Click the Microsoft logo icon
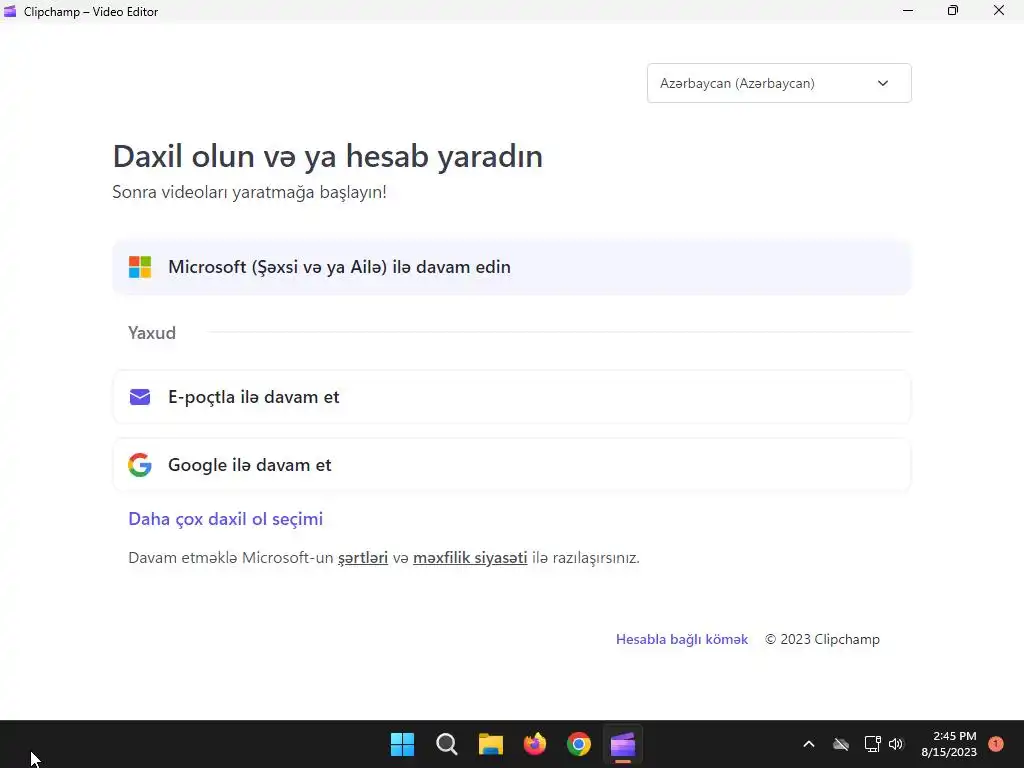The image size is (1024, 768). (140, 267)
